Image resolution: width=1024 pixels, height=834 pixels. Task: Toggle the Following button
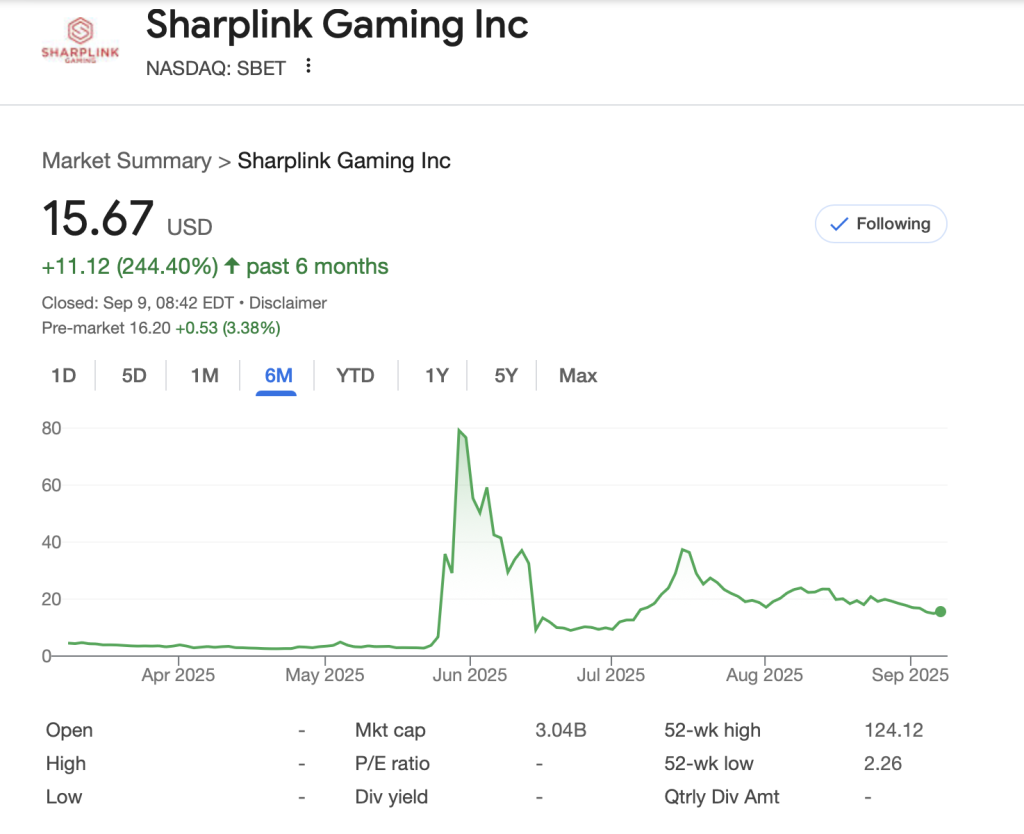point(880,224)
